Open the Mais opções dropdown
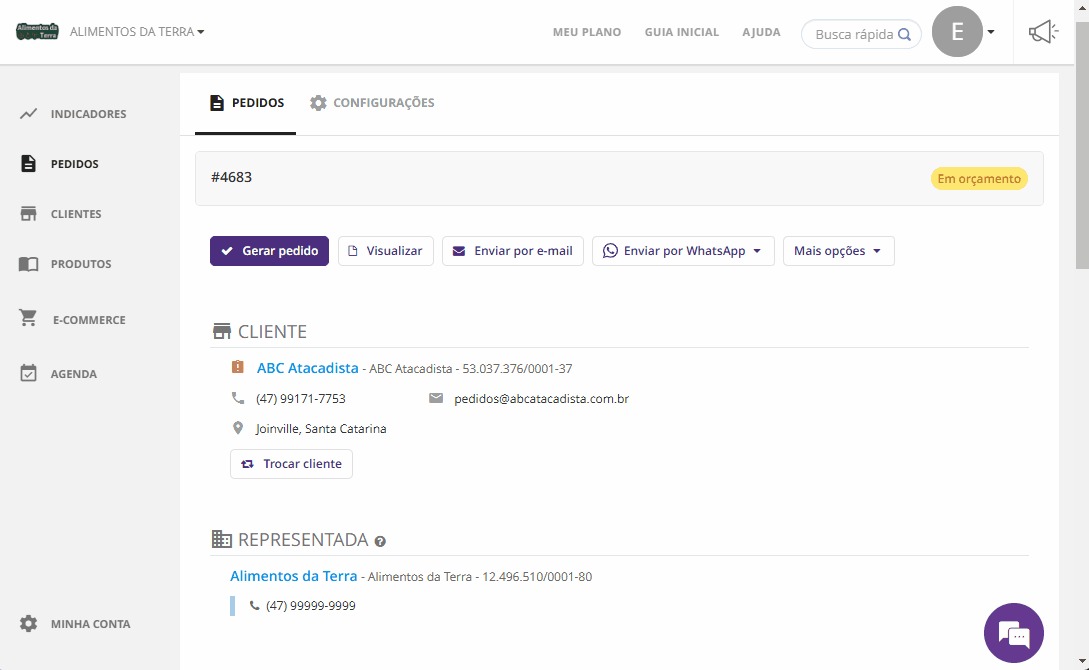The image size is (1089, 670). coord(838,251)
